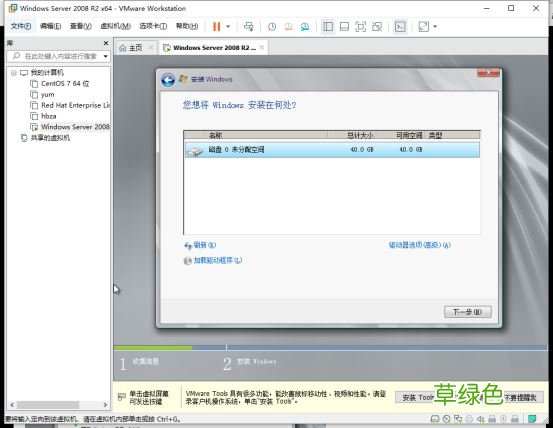Open the stretch display dropdown arrow
Screen dimensions: 553x428
(435, 26)
